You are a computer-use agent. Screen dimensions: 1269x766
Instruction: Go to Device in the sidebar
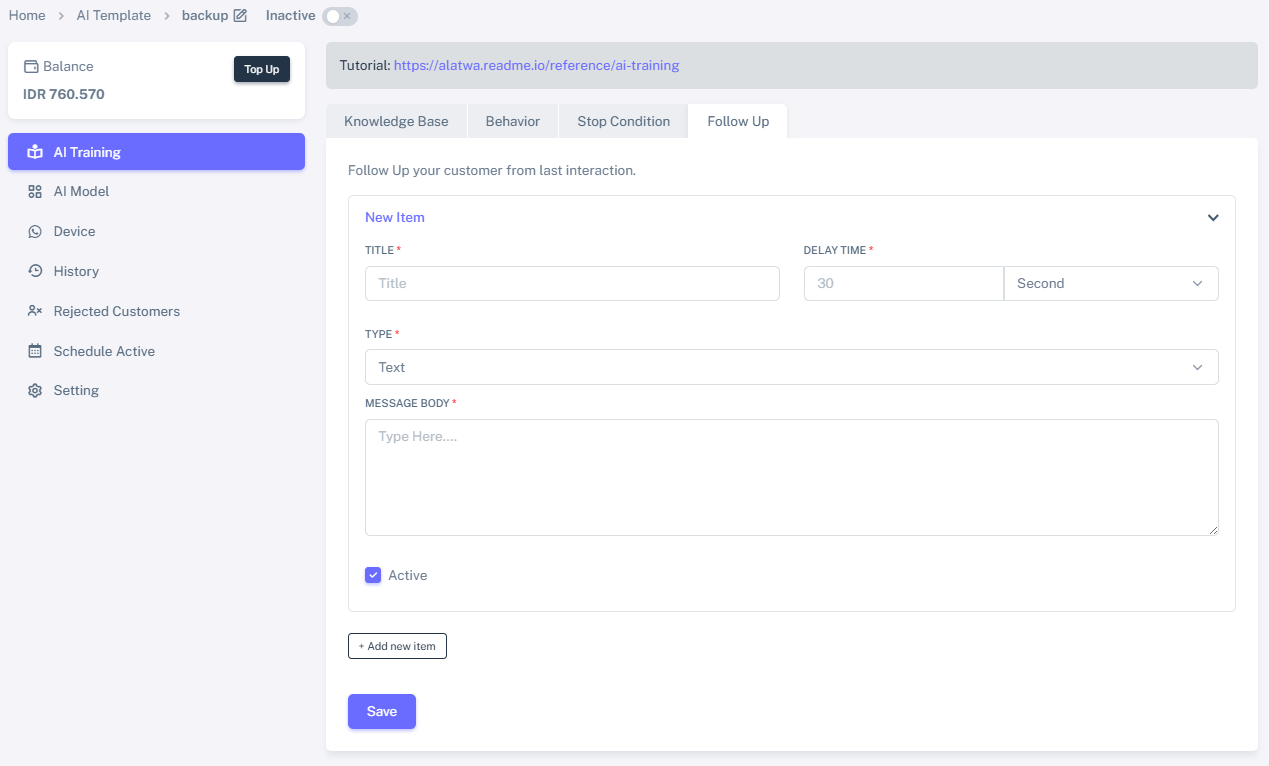point(156,231)
